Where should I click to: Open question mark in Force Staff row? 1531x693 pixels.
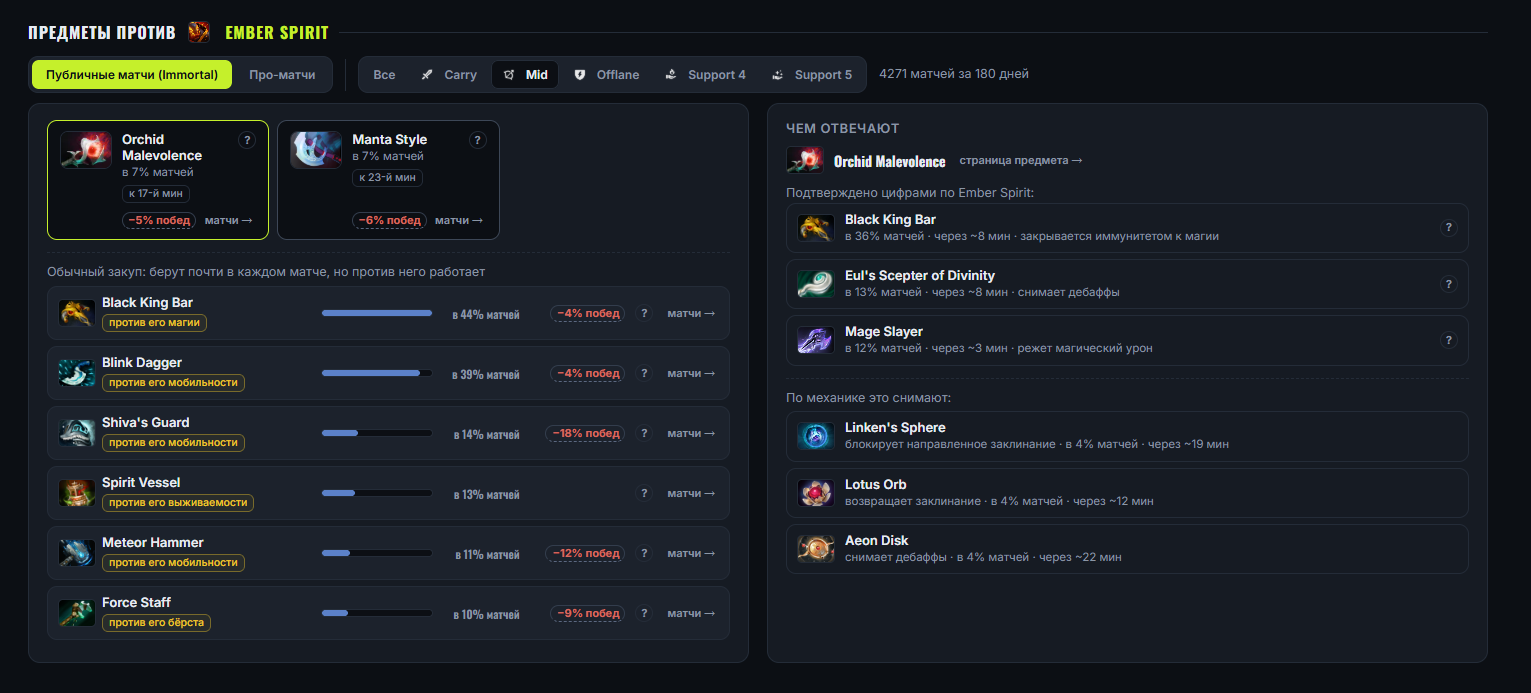[645, 613]
